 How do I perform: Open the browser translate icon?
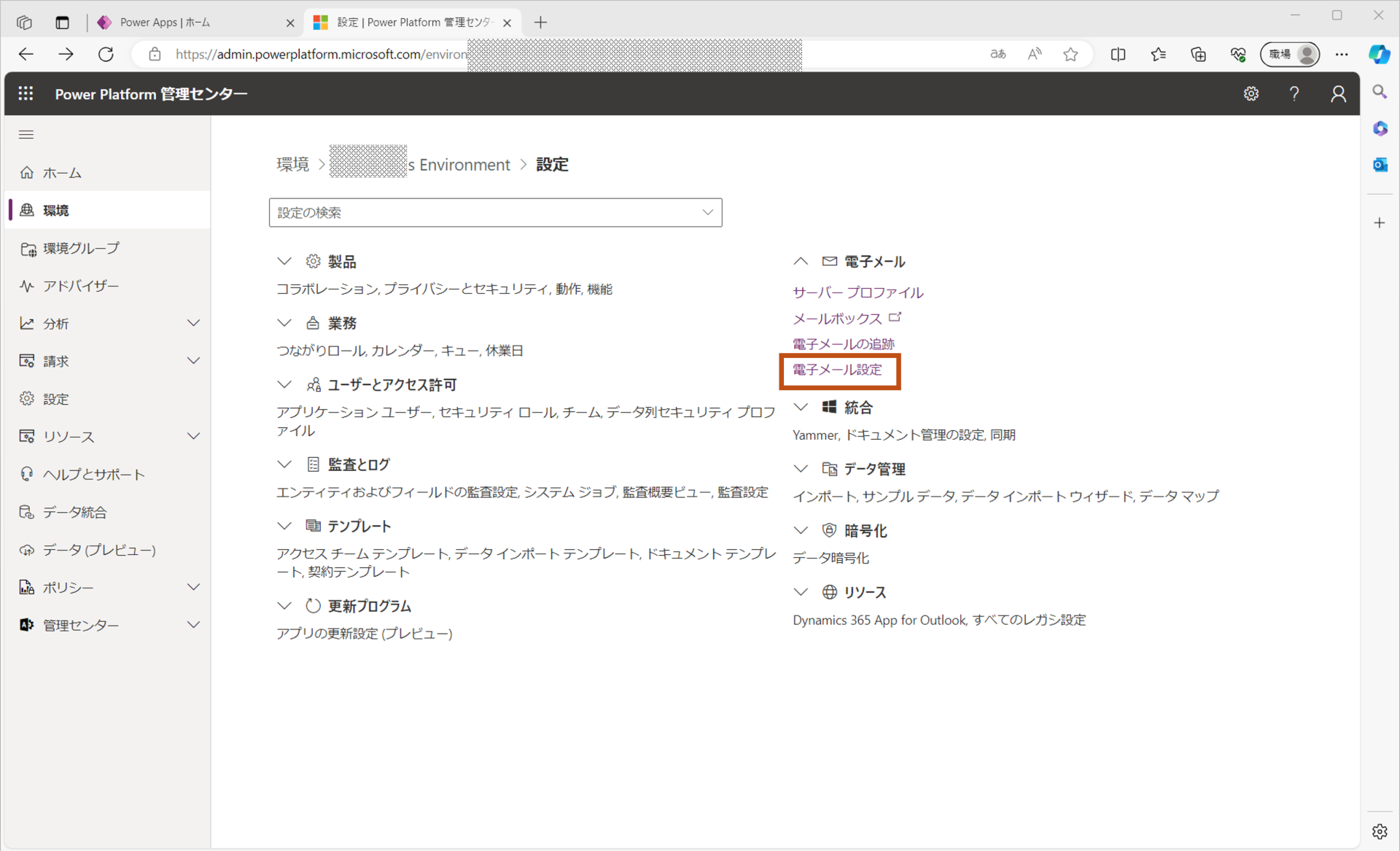coord(998,54)
